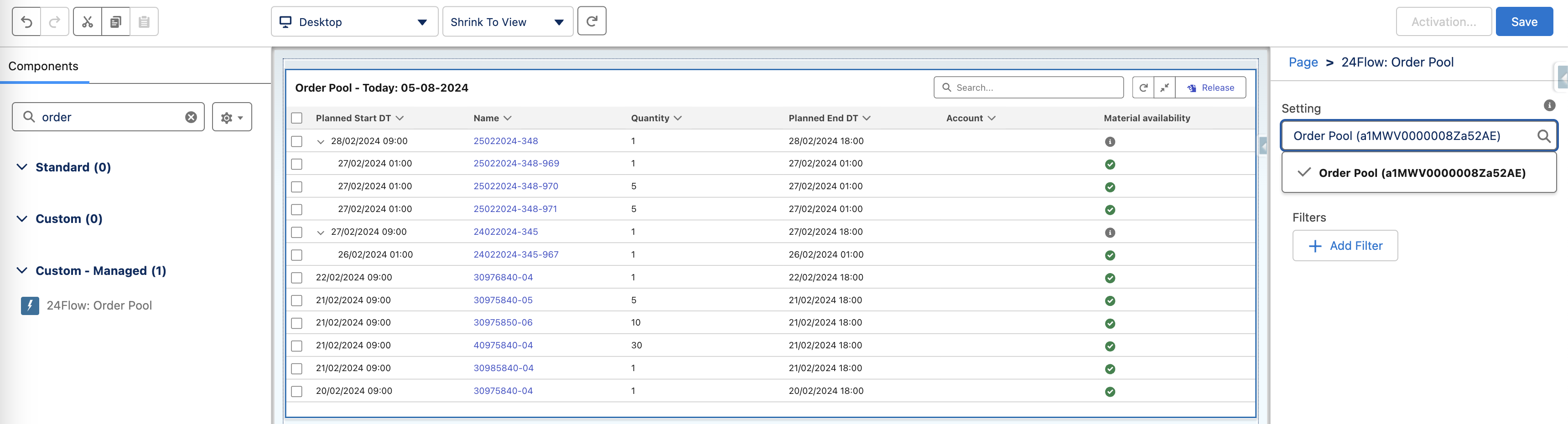The height and width of the screenshot is (424, 1568).
Task: Toggle the select-all checkbox in table header
Action: click(x=296, y=119)
